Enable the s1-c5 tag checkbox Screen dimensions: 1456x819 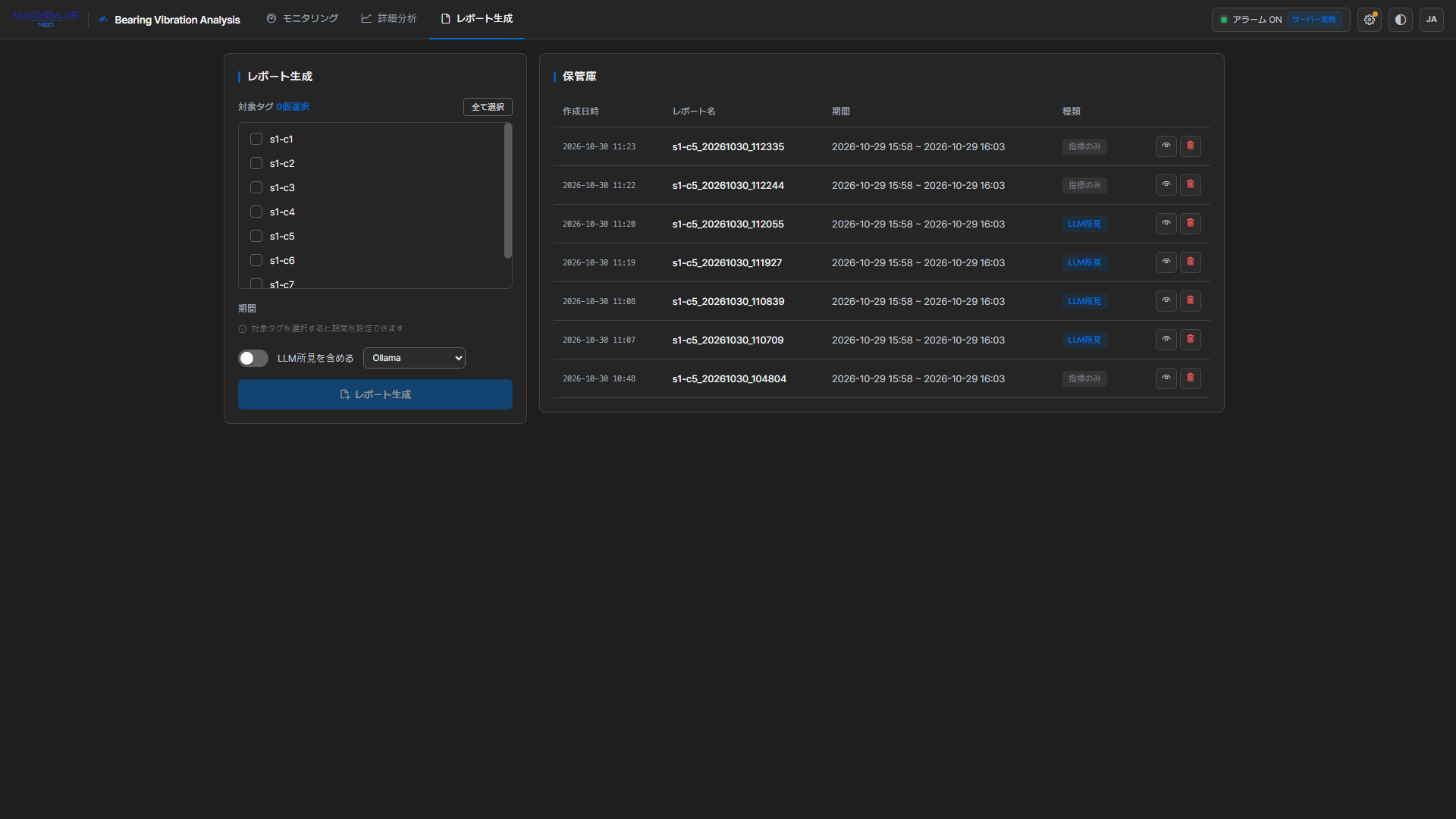point(256,236)
